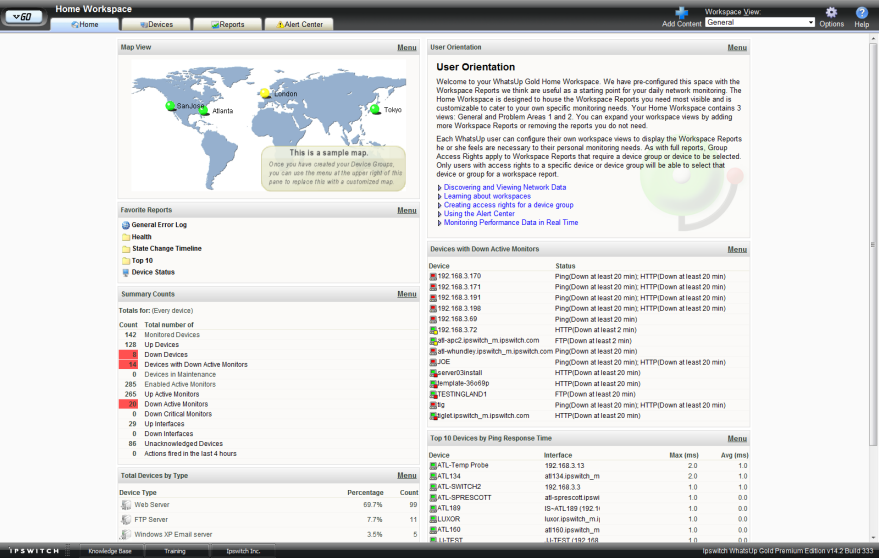Click the Knowledge Base footer button
Image resolution: width=879 pixels, height=558 pixels.
(x=109, y=551)
